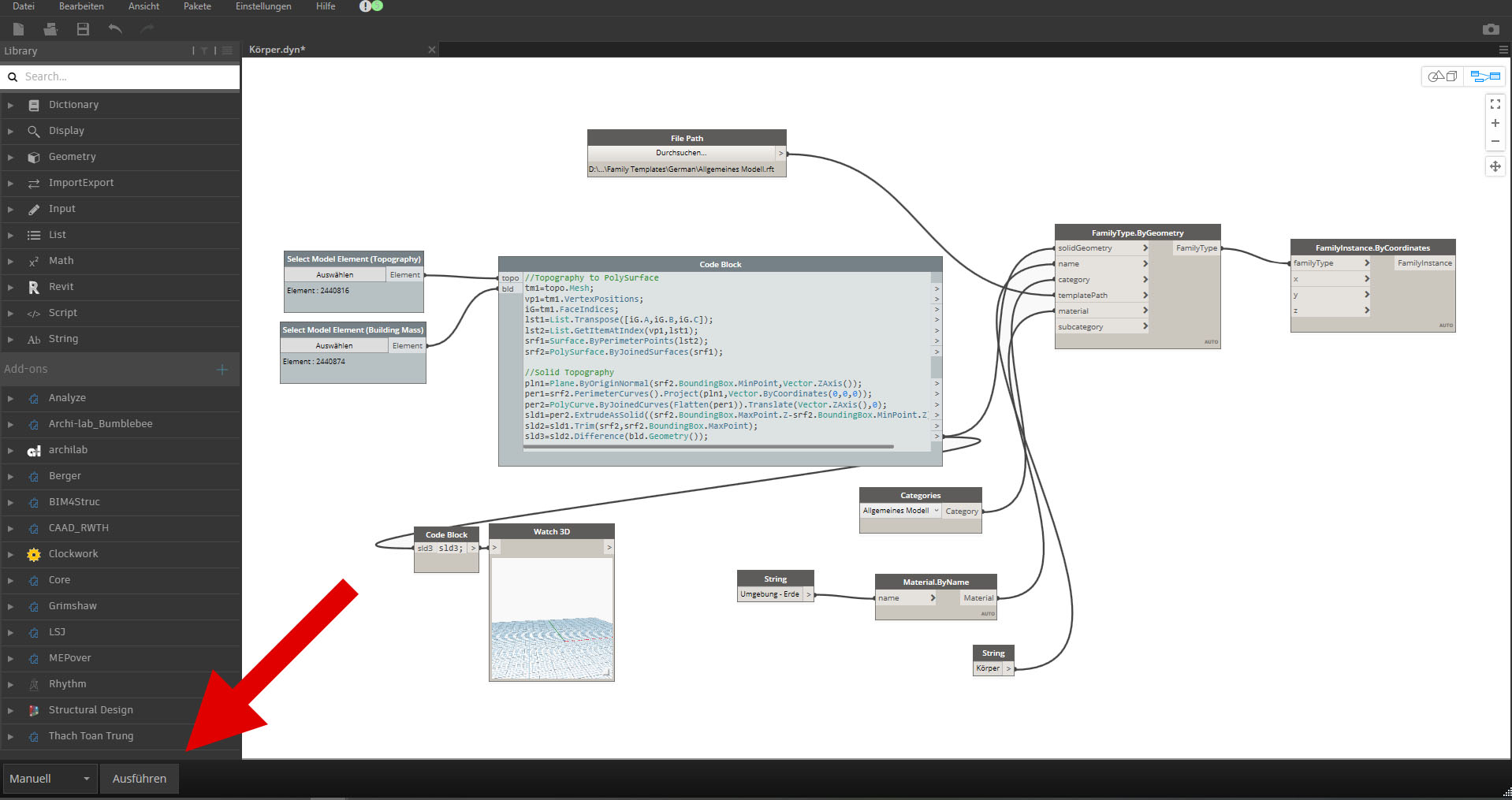Switch to 3D background preview navigation
Image resolution: width=1512 pixels, height=800 pixels.
pos(1443,76)
